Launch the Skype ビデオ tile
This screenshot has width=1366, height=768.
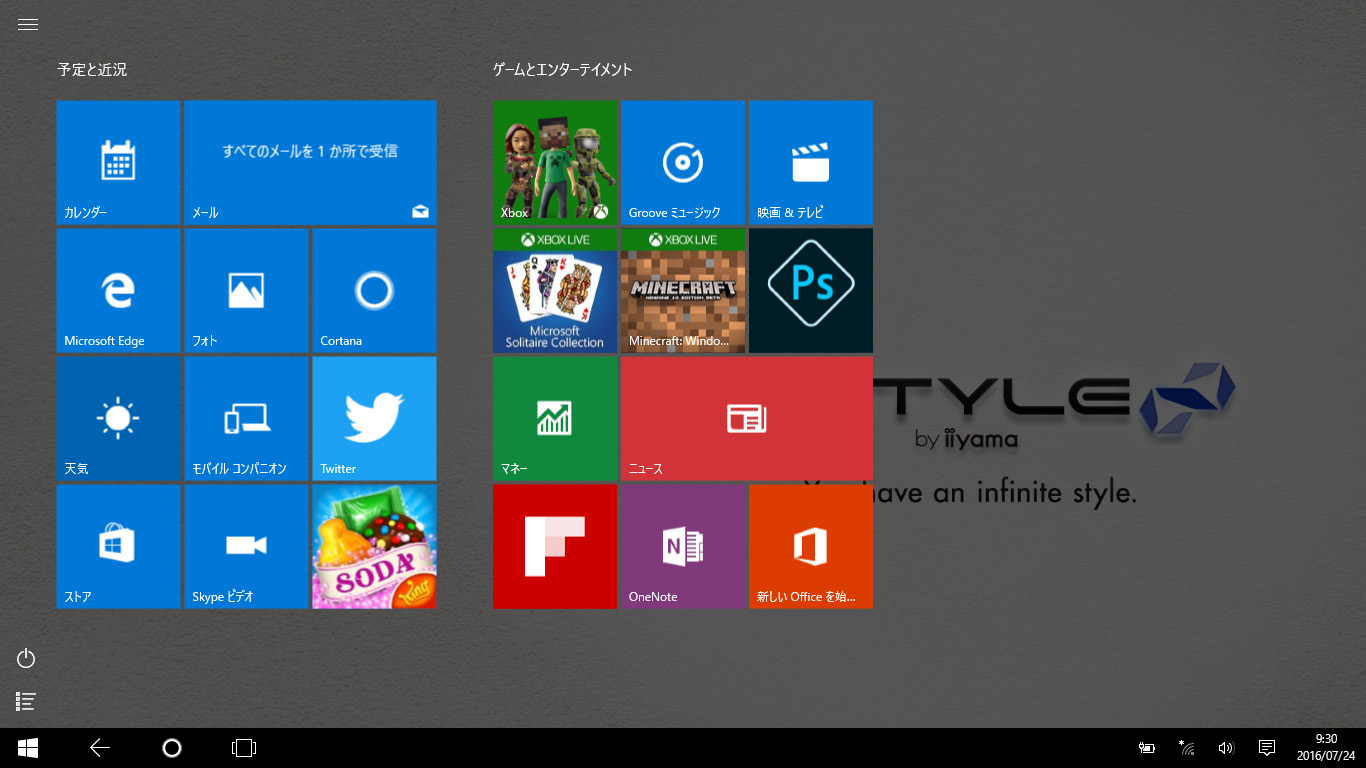tap(246, 546)
